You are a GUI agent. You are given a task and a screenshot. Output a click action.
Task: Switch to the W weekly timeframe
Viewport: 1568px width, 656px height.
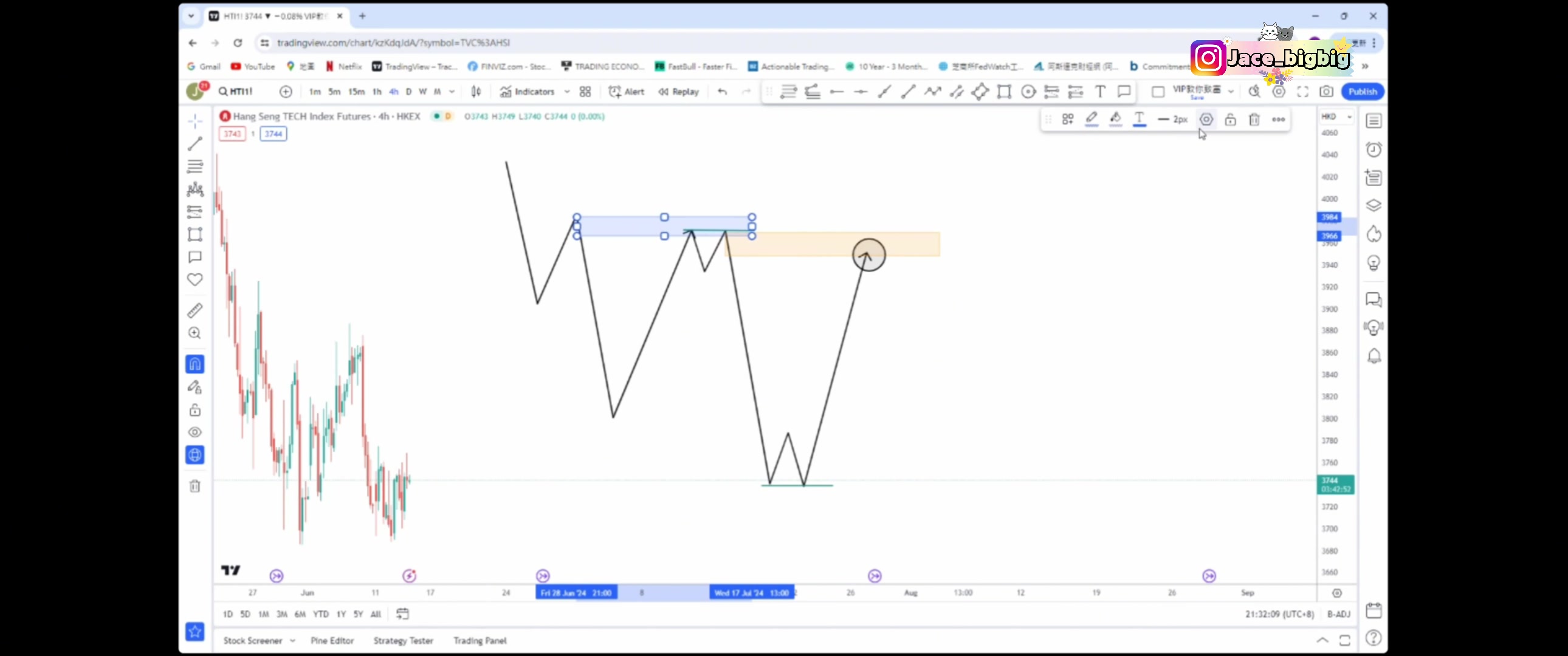(422, 91)
